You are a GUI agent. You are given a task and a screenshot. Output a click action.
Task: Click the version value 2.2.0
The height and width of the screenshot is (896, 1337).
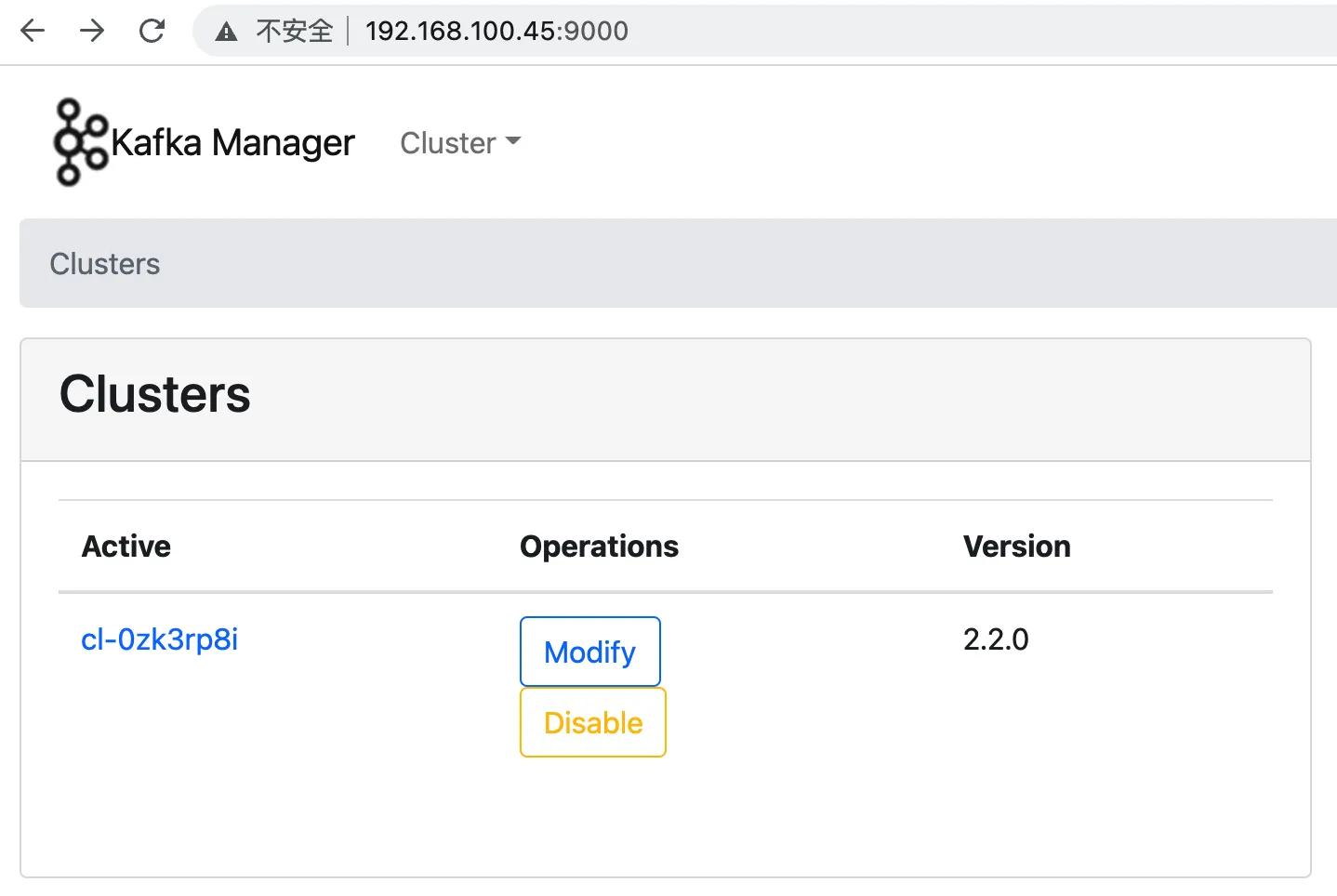click(996, 639)
